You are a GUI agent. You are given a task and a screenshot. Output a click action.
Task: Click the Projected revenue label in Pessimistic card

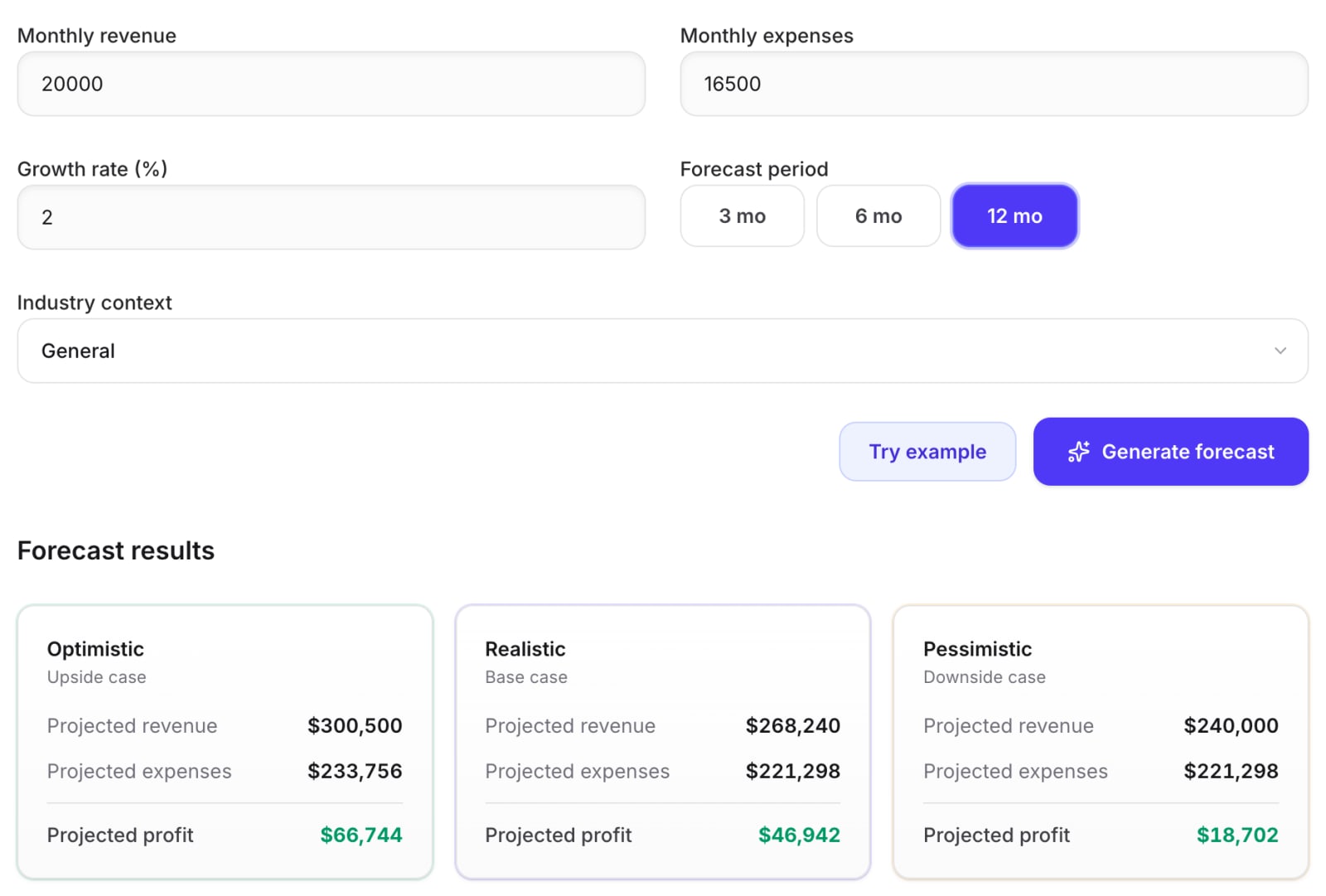click(1009, 726)
